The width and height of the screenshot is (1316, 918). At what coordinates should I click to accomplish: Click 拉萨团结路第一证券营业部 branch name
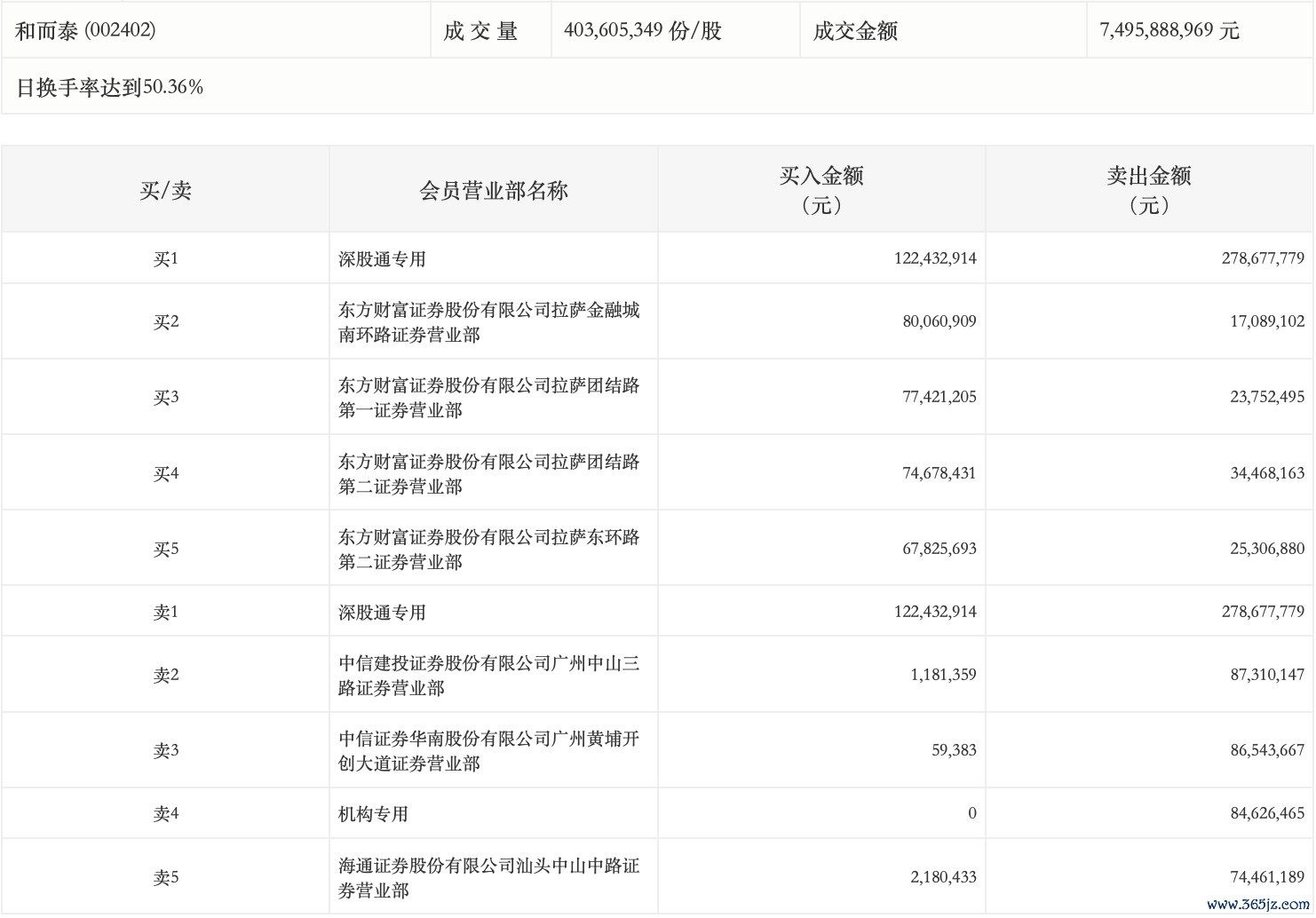488,398
